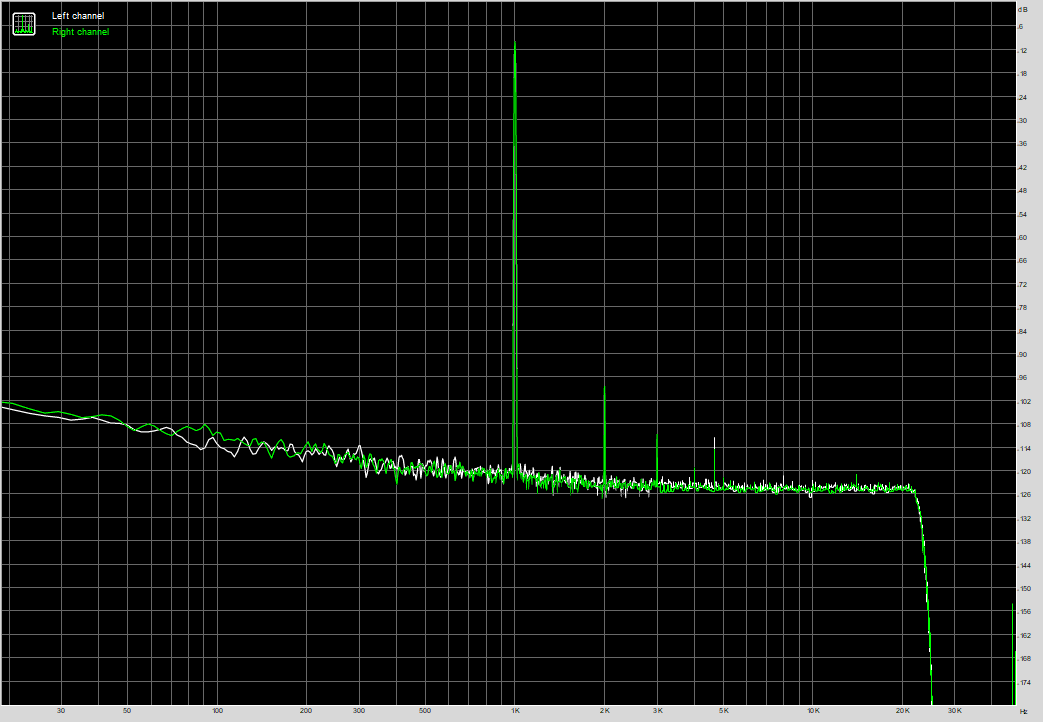Click the -60 label on the dB axis

[1022, 237]
